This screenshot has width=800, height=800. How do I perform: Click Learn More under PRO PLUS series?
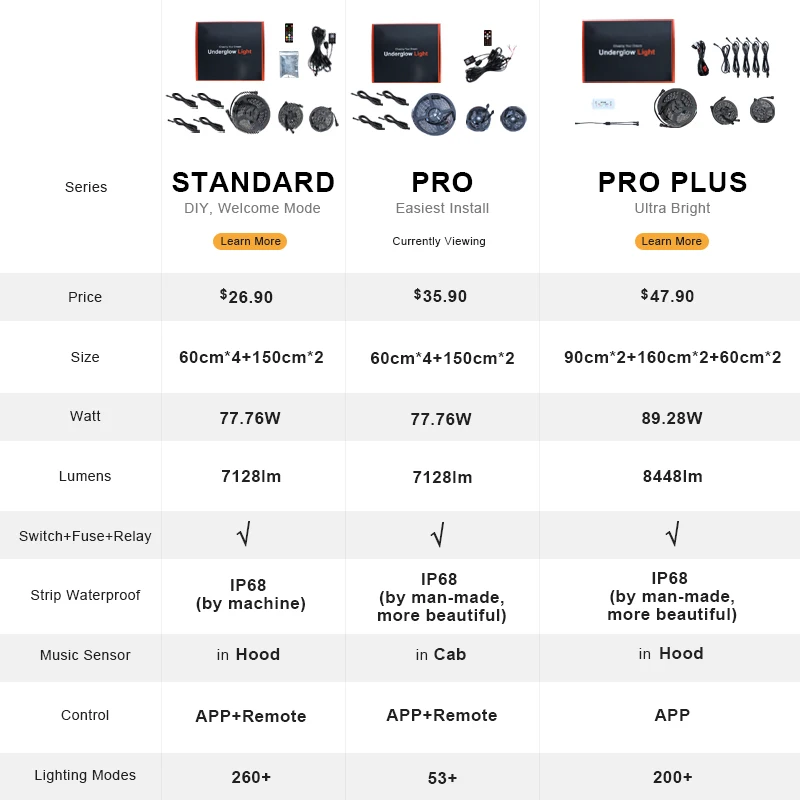point(671,241)
